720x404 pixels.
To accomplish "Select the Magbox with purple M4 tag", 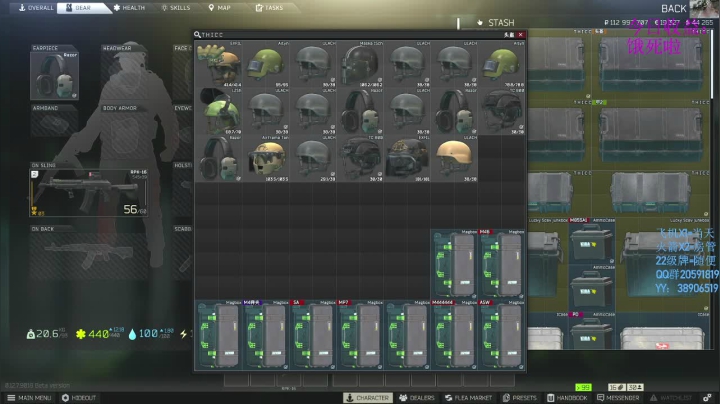I will pyautogui.click(x=266, y=335).
